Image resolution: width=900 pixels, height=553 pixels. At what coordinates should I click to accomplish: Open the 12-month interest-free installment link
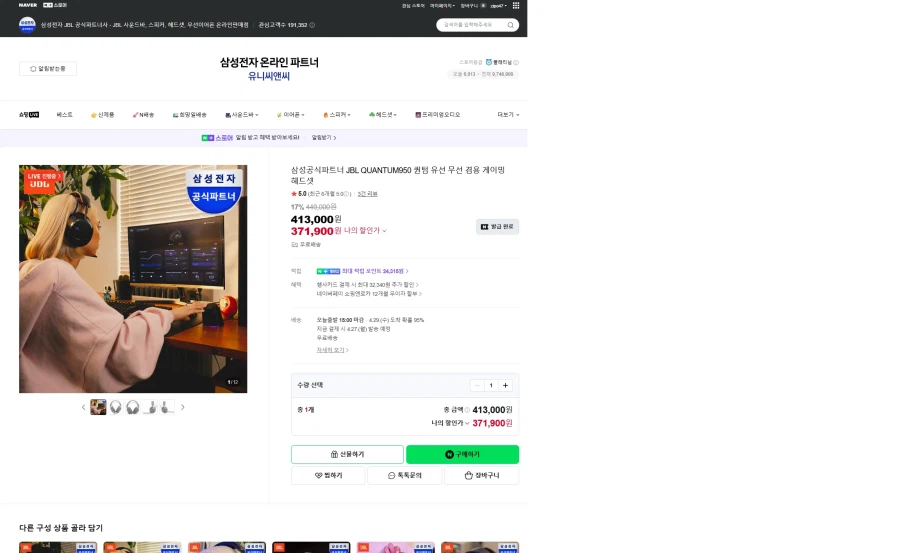pyautogui.click(x=369, y=294)
